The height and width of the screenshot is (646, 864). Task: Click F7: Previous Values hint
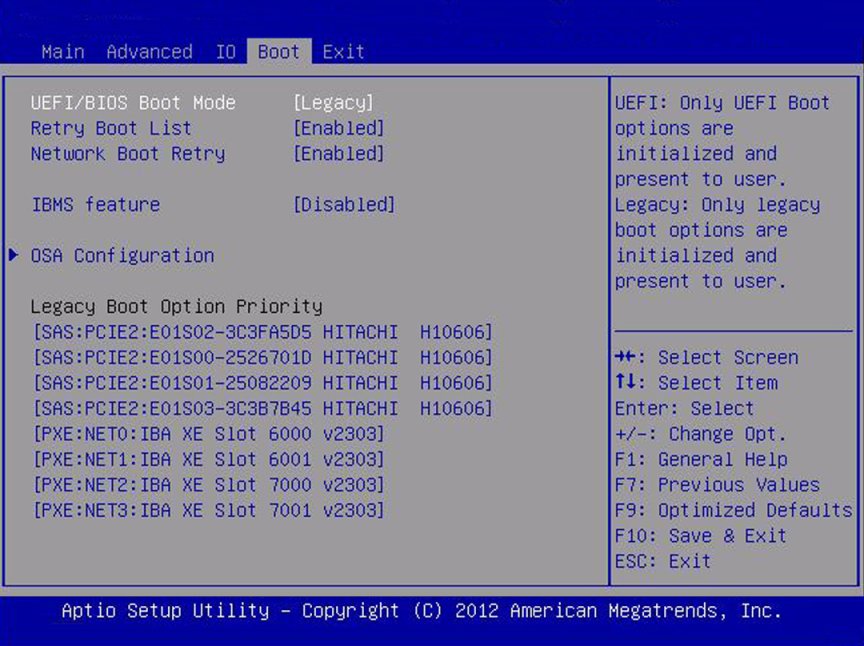717,485
